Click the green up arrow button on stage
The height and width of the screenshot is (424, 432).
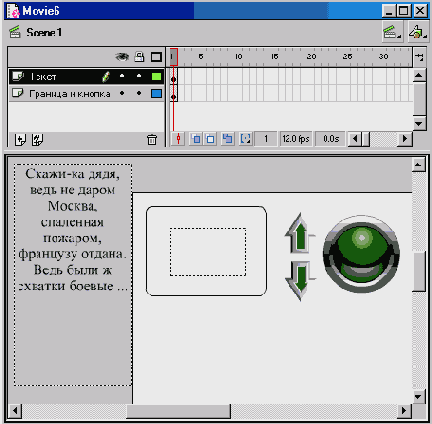click(x=300, y=234)
